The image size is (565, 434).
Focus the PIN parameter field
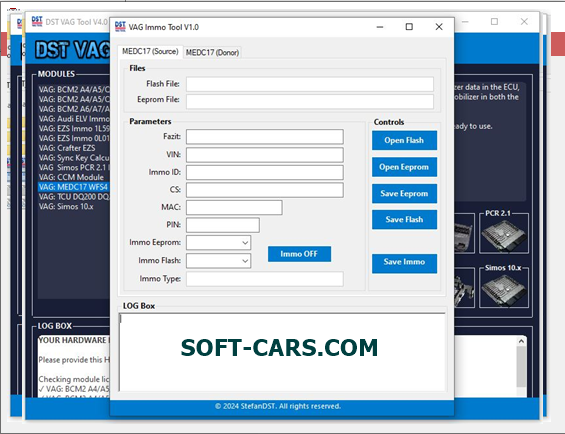223,225
